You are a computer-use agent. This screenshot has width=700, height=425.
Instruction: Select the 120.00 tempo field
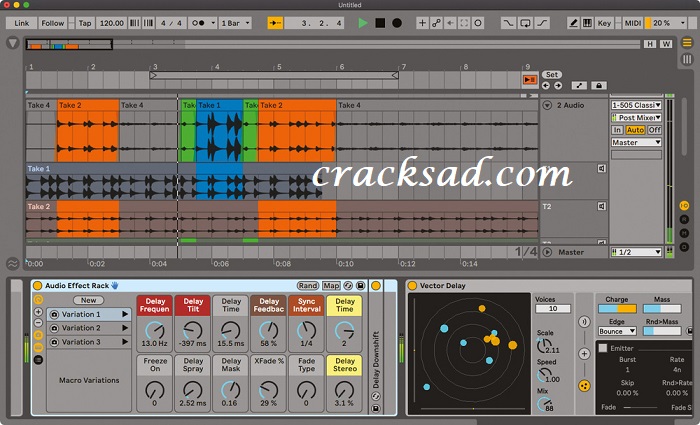(112, 23)
